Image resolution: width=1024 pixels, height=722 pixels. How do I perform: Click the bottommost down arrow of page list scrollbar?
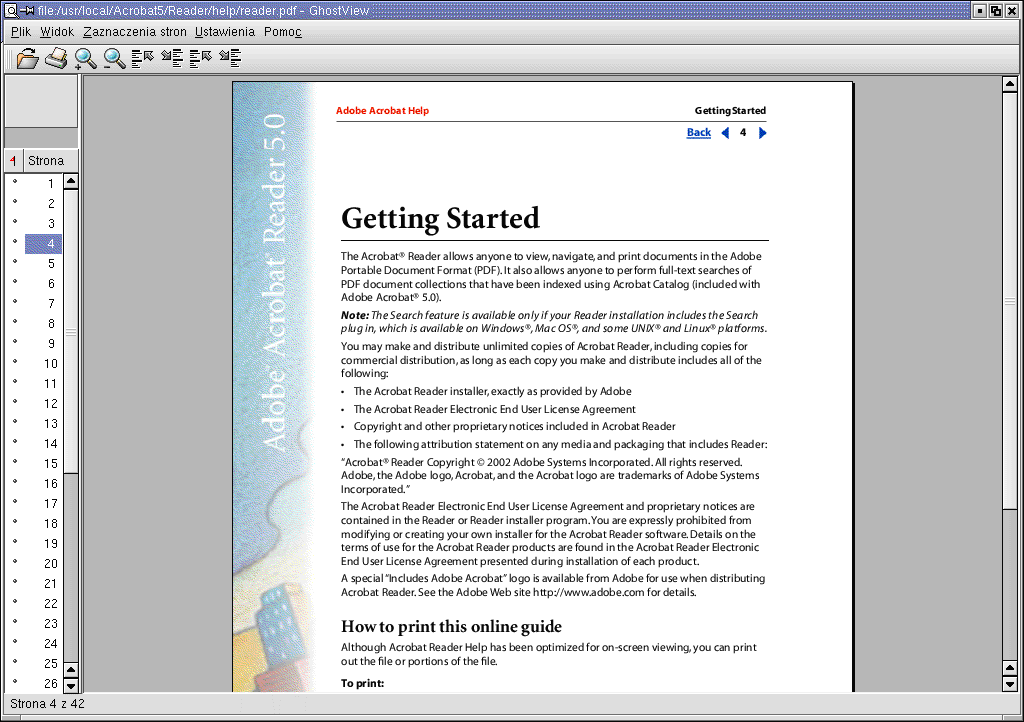[x=71, y=685]
